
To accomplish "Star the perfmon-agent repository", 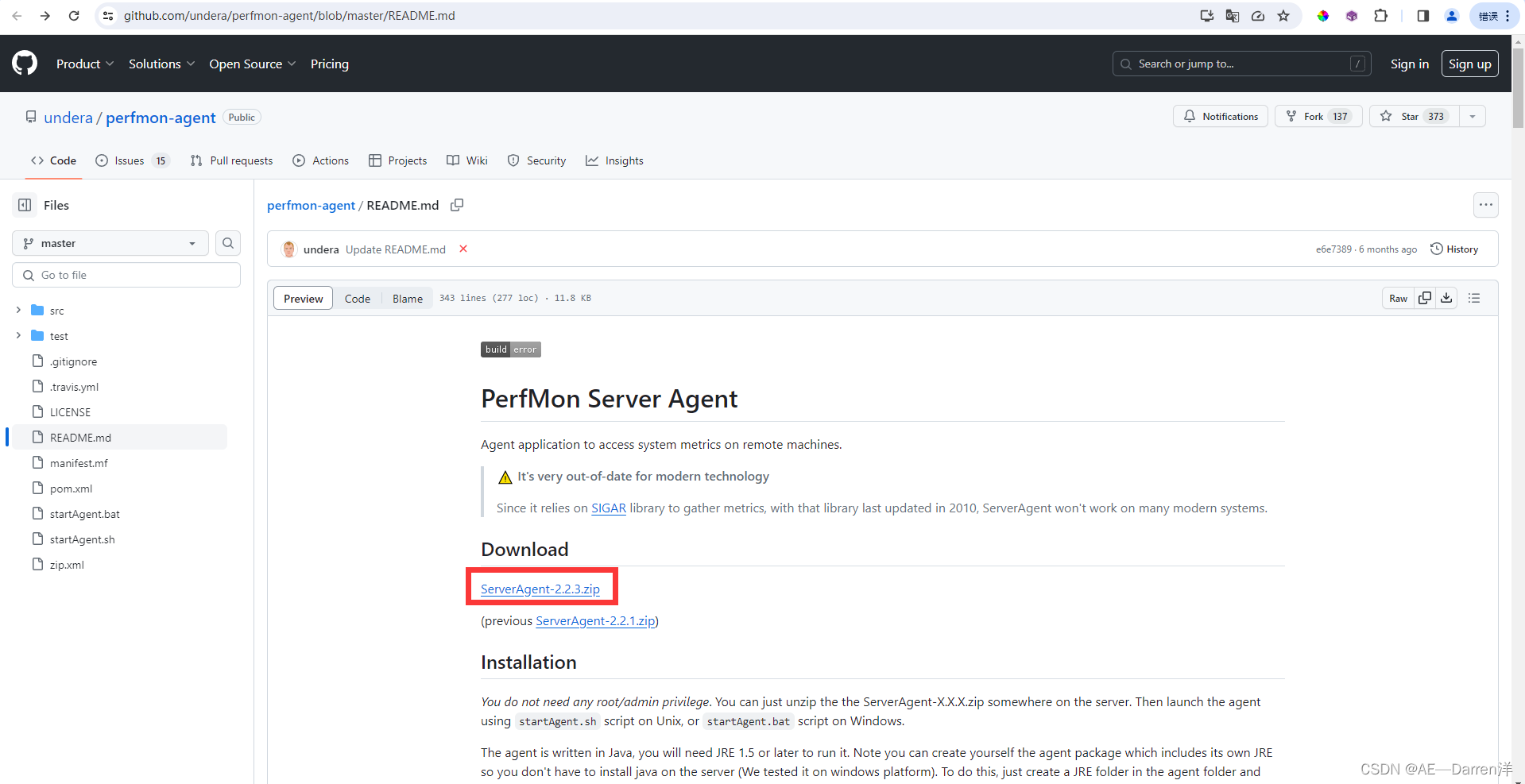I will pyautogui.click(x=1415, y=116).
